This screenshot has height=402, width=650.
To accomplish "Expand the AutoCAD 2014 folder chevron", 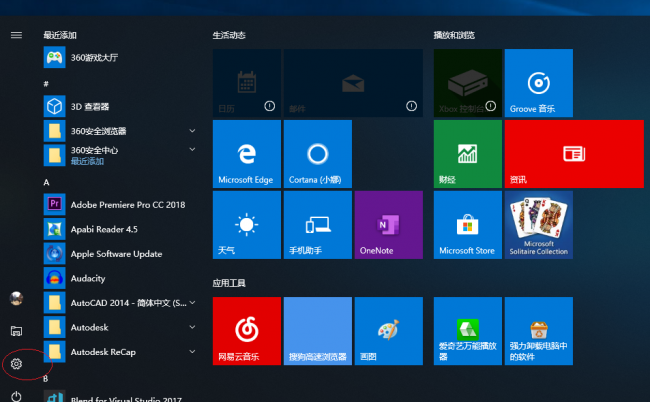I will (192, 303).
